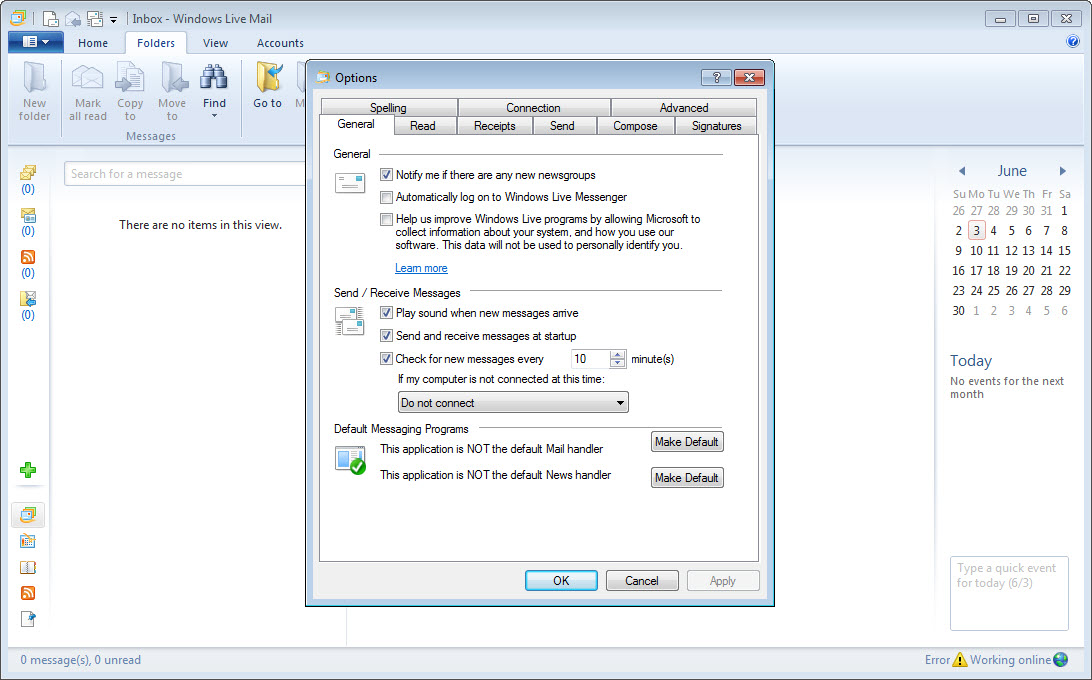Click the green plus add icon

point(28,470)
